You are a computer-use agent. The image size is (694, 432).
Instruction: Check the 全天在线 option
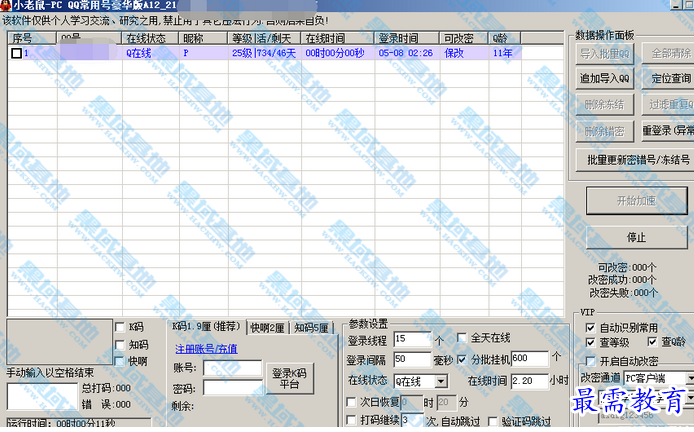point(462,338)
